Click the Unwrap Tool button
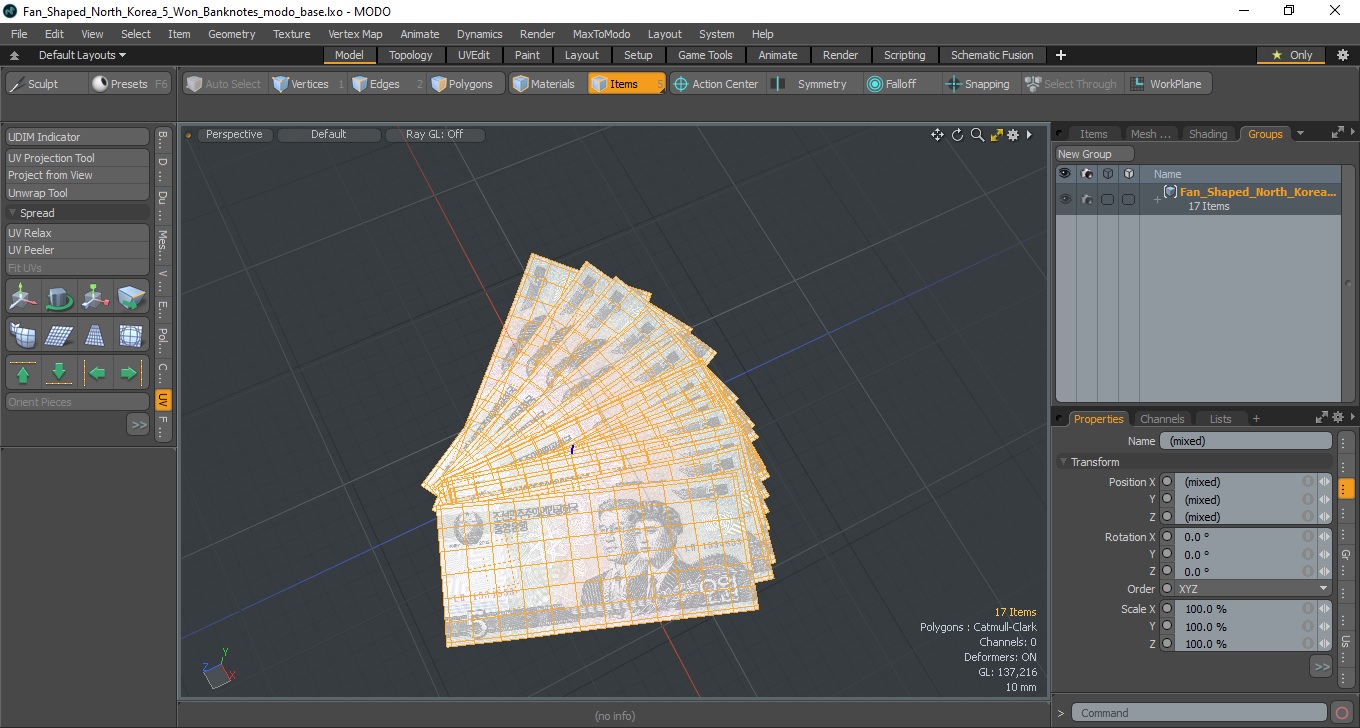The height and width of the screenshot is (728, 1360). tap(78, 193)
